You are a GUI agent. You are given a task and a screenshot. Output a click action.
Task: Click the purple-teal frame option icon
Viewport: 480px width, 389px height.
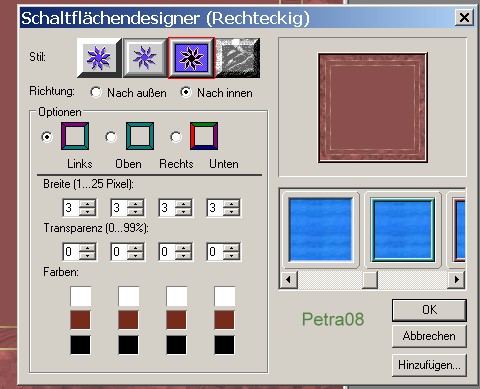75,136
